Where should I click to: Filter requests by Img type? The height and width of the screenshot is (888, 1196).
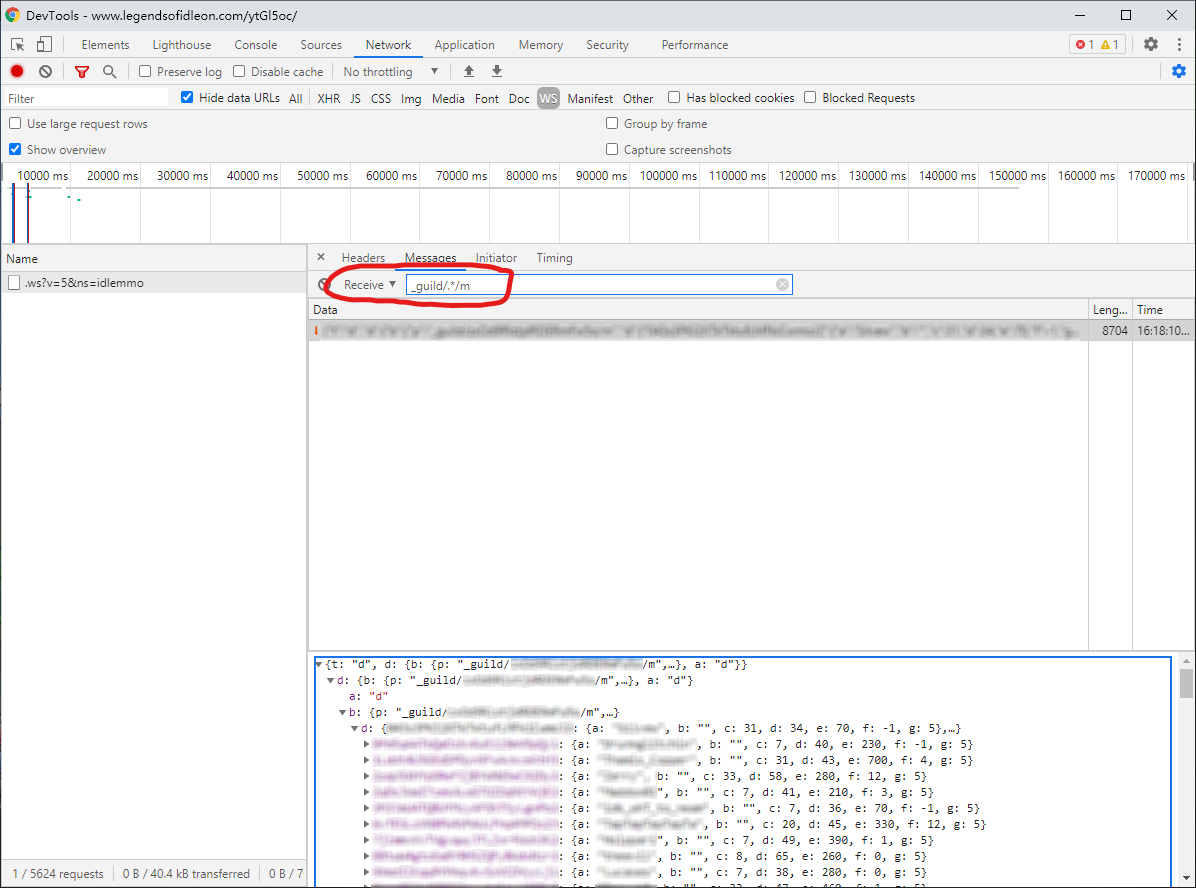[x=411, y=98]
